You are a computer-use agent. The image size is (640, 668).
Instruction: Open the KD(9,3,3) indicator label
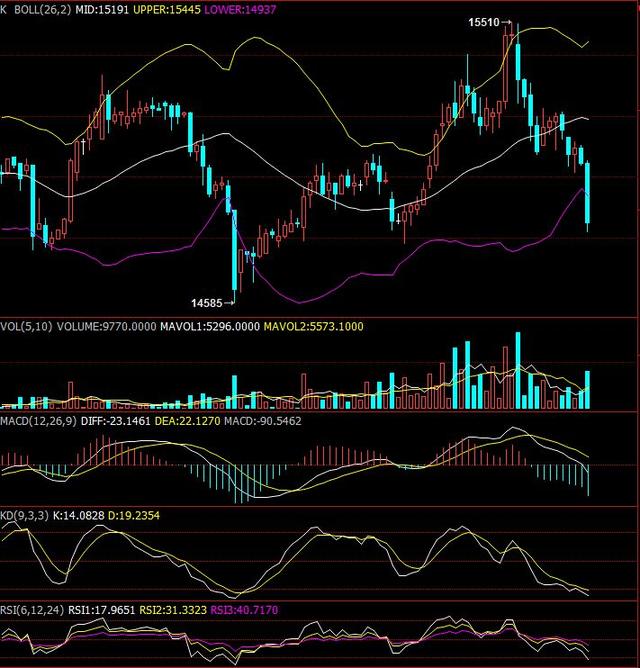click(28, 514)
